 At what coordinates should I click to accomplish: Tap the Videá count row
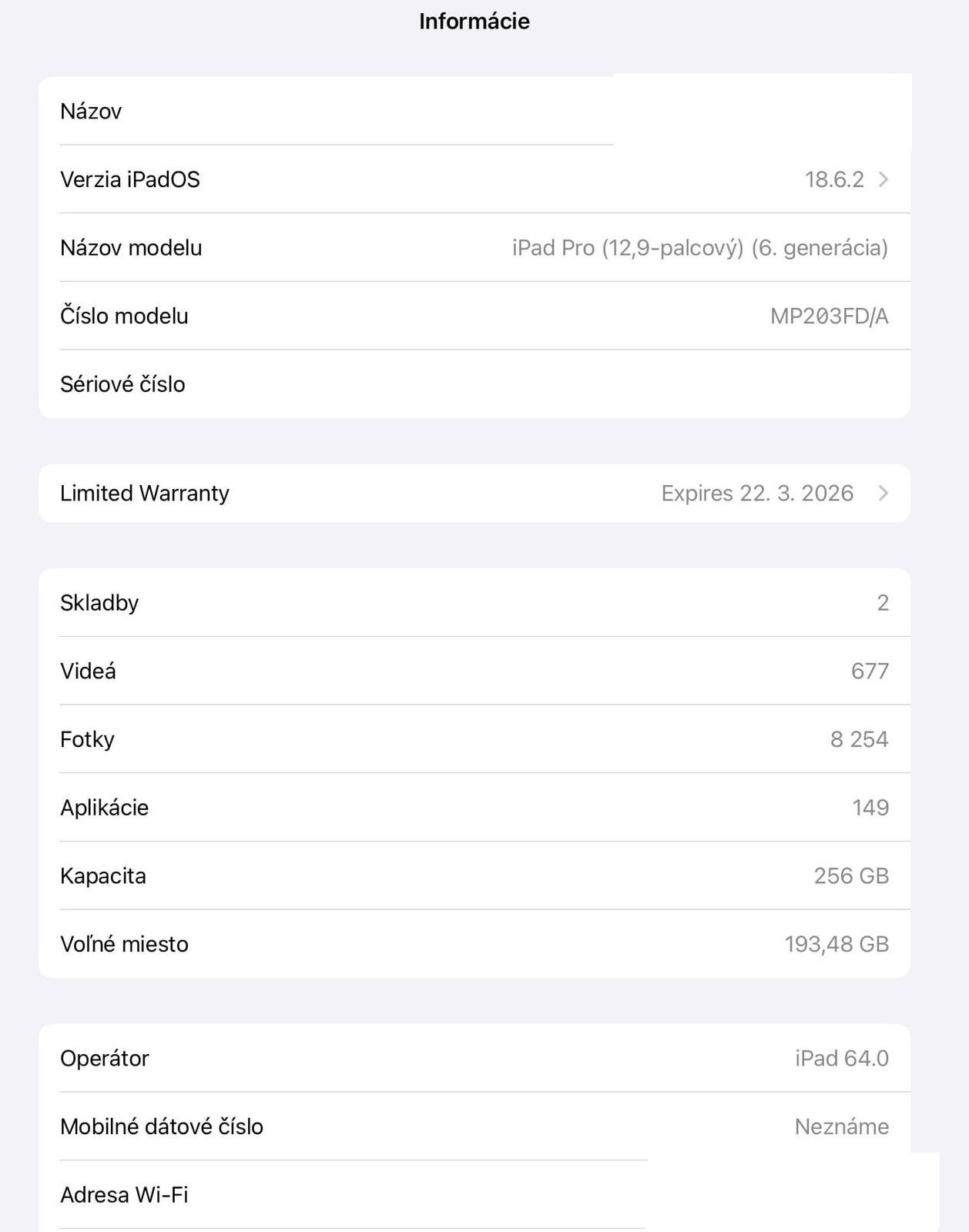coord(474,671)
